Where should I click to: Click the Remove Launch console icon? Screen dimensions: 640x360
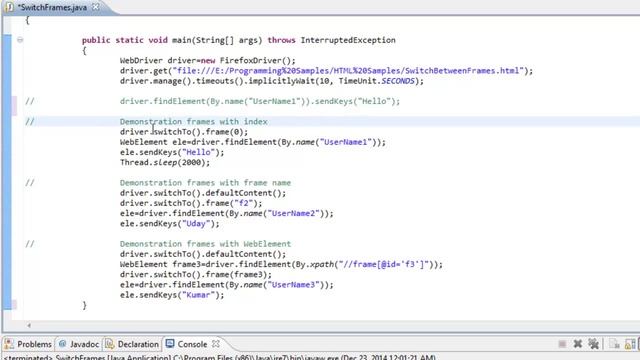(x=578, y=344)
